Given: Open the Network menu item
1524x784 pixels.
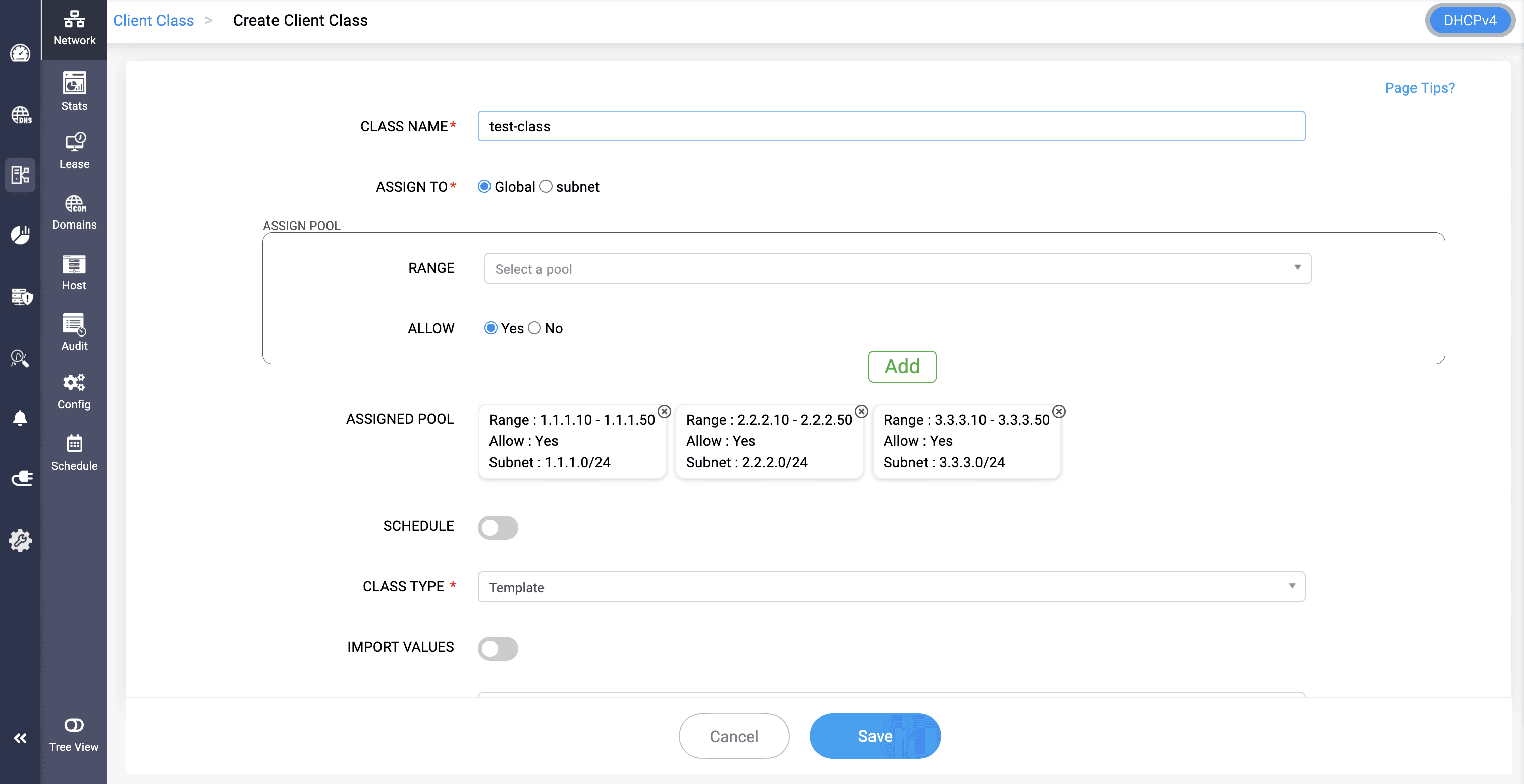Looking at the screenshot, I should point(74,28).
